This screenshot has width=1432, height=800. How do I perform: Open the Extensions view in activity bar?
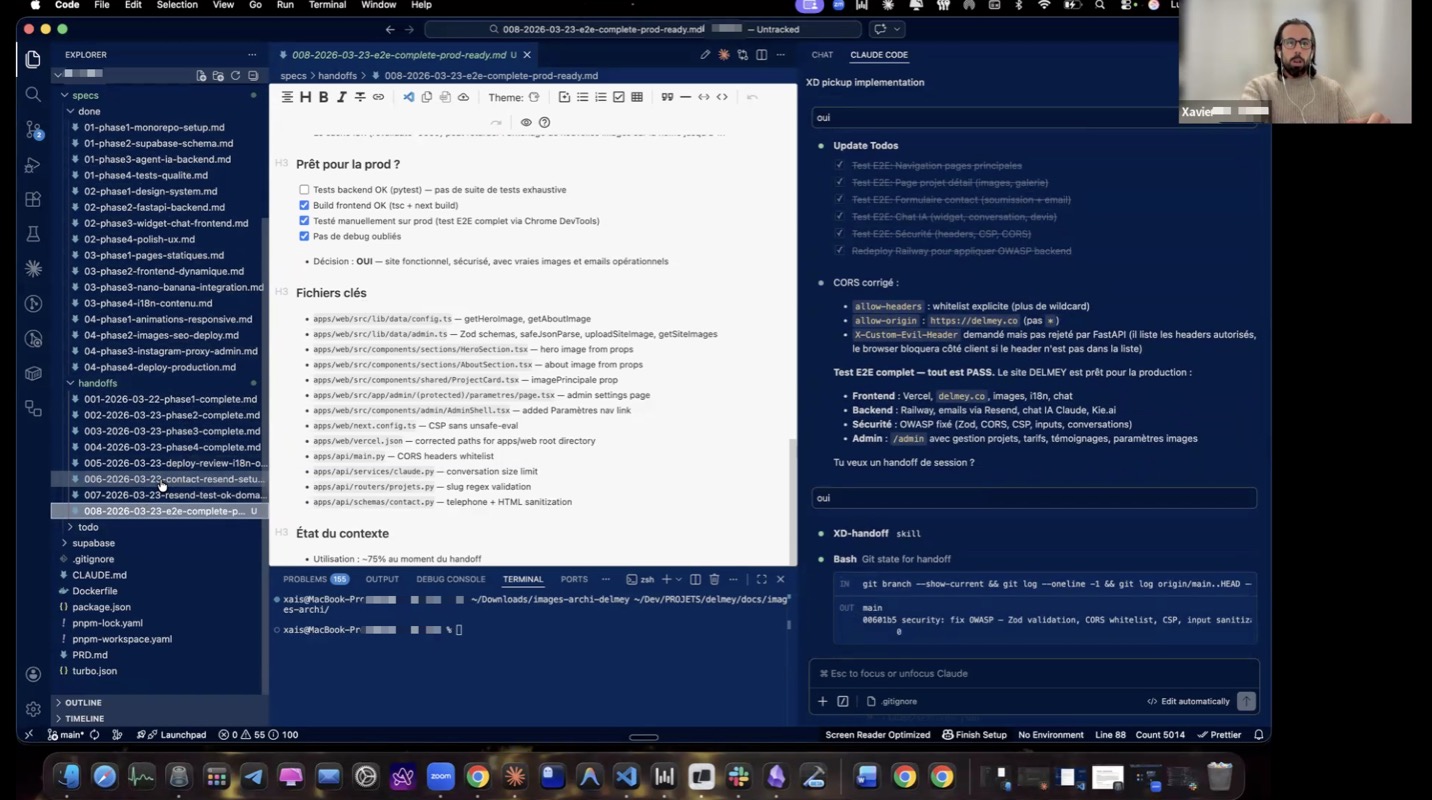pos(33,199)
